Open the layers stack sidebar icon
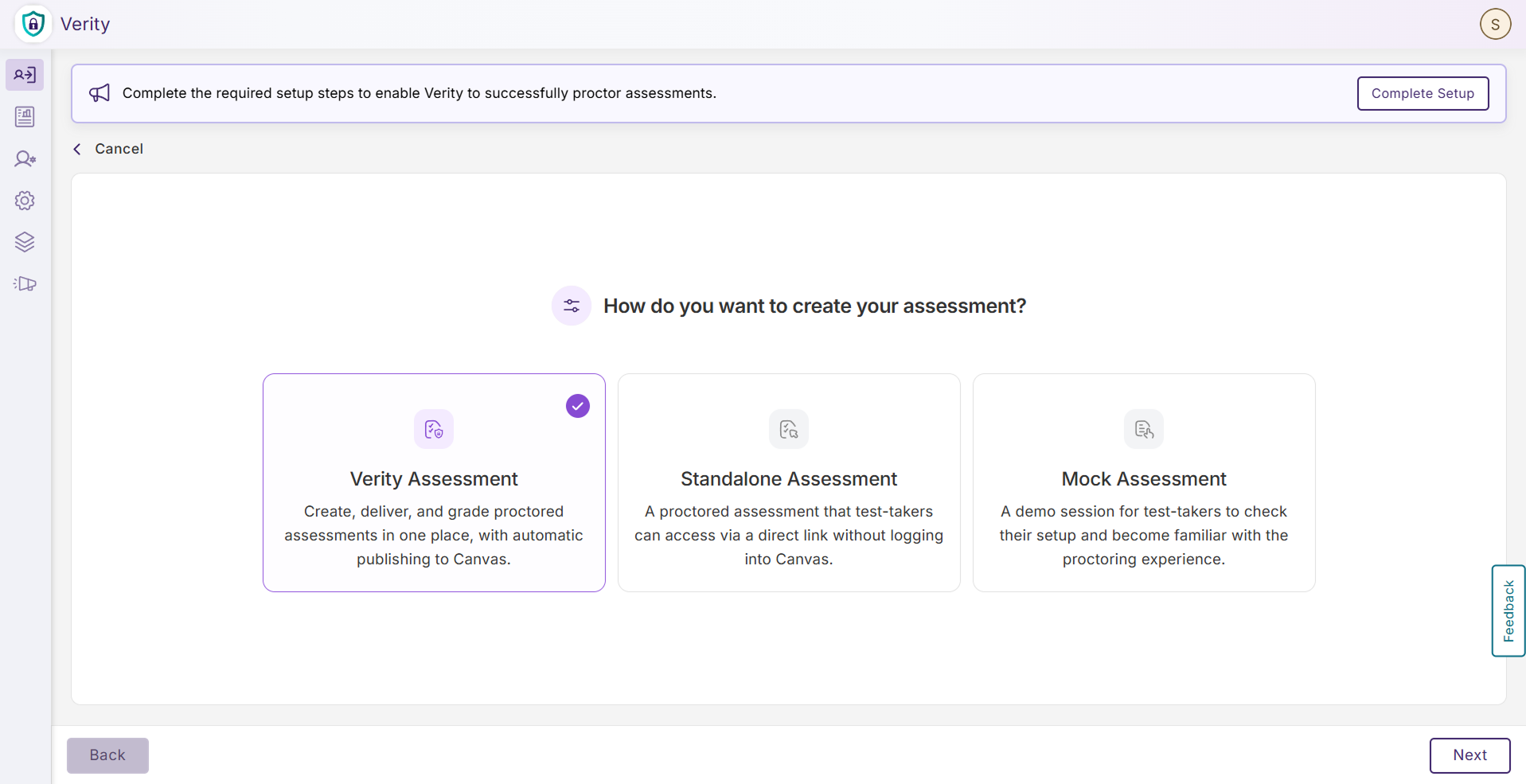The height and width of the screenshot is (784, 1526). [x=25, y=242]
